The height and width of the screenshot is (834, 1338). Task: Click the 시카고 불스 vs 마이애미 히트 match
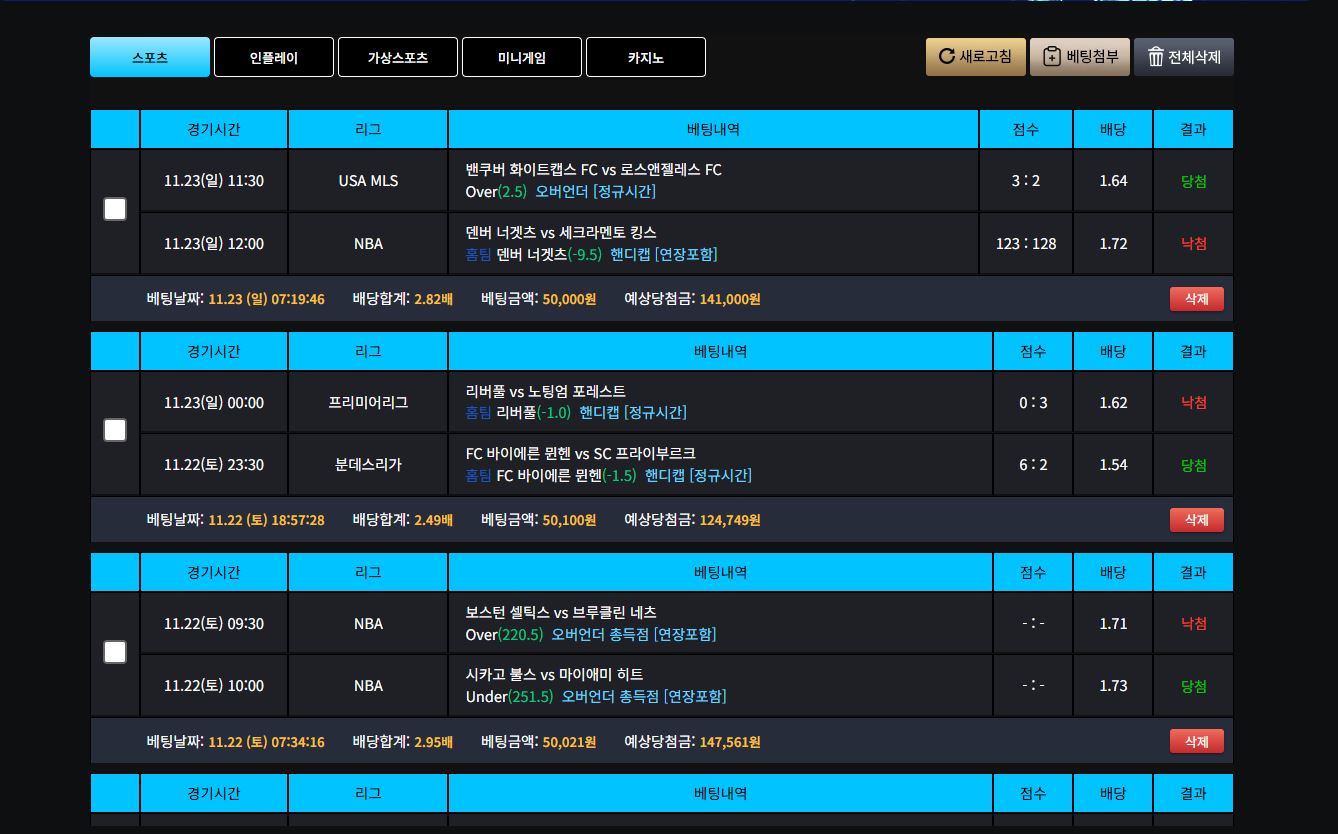click(x=554, y=675)
